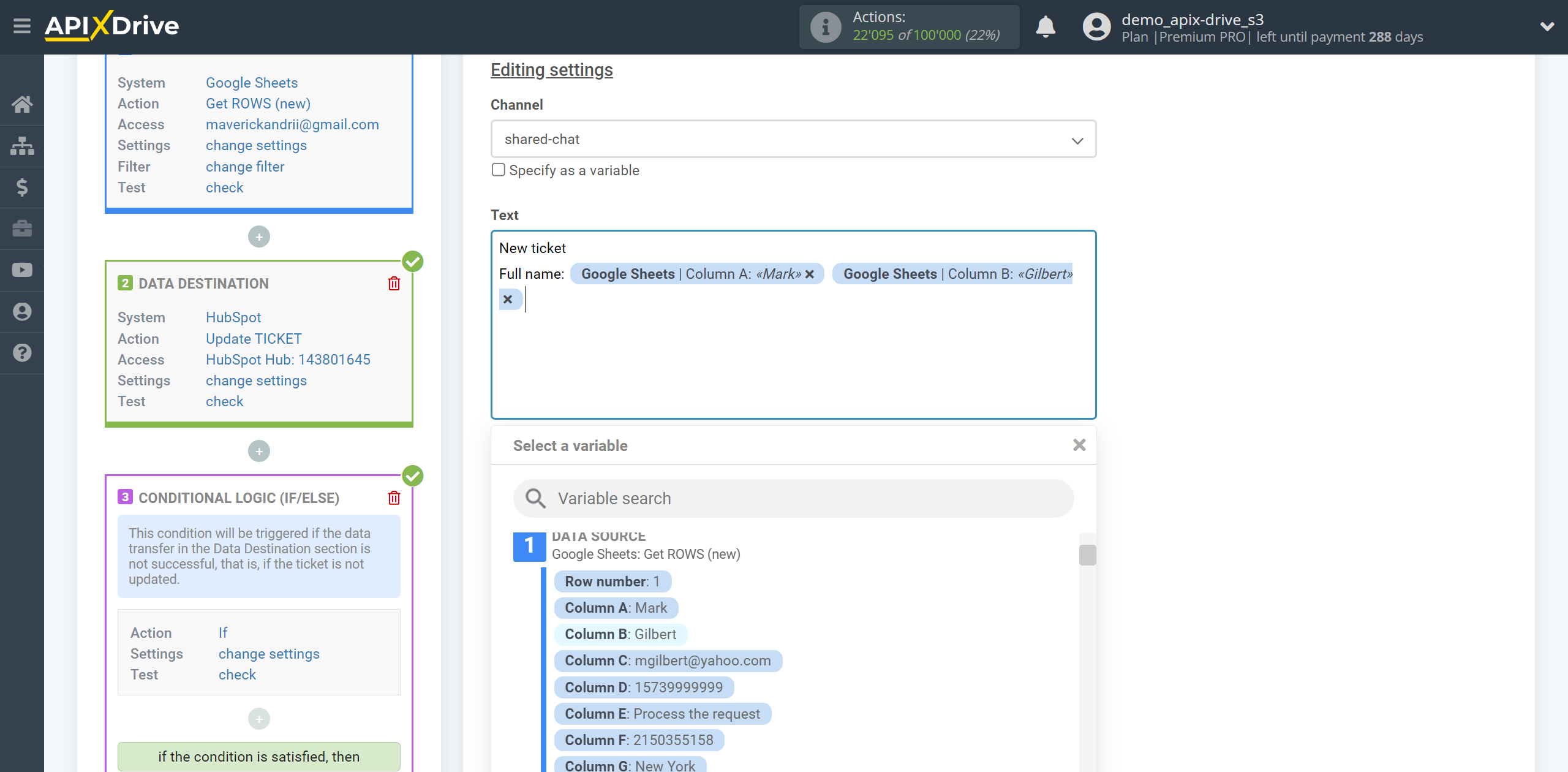
Task: Click the scrollbar thumb of variable list
Action: [x=1087, y=555]
